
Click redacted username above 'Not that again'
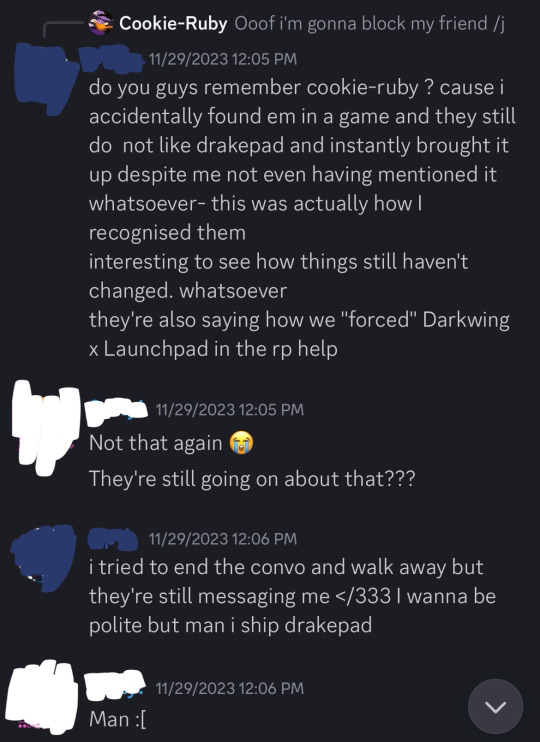point(116,411)
